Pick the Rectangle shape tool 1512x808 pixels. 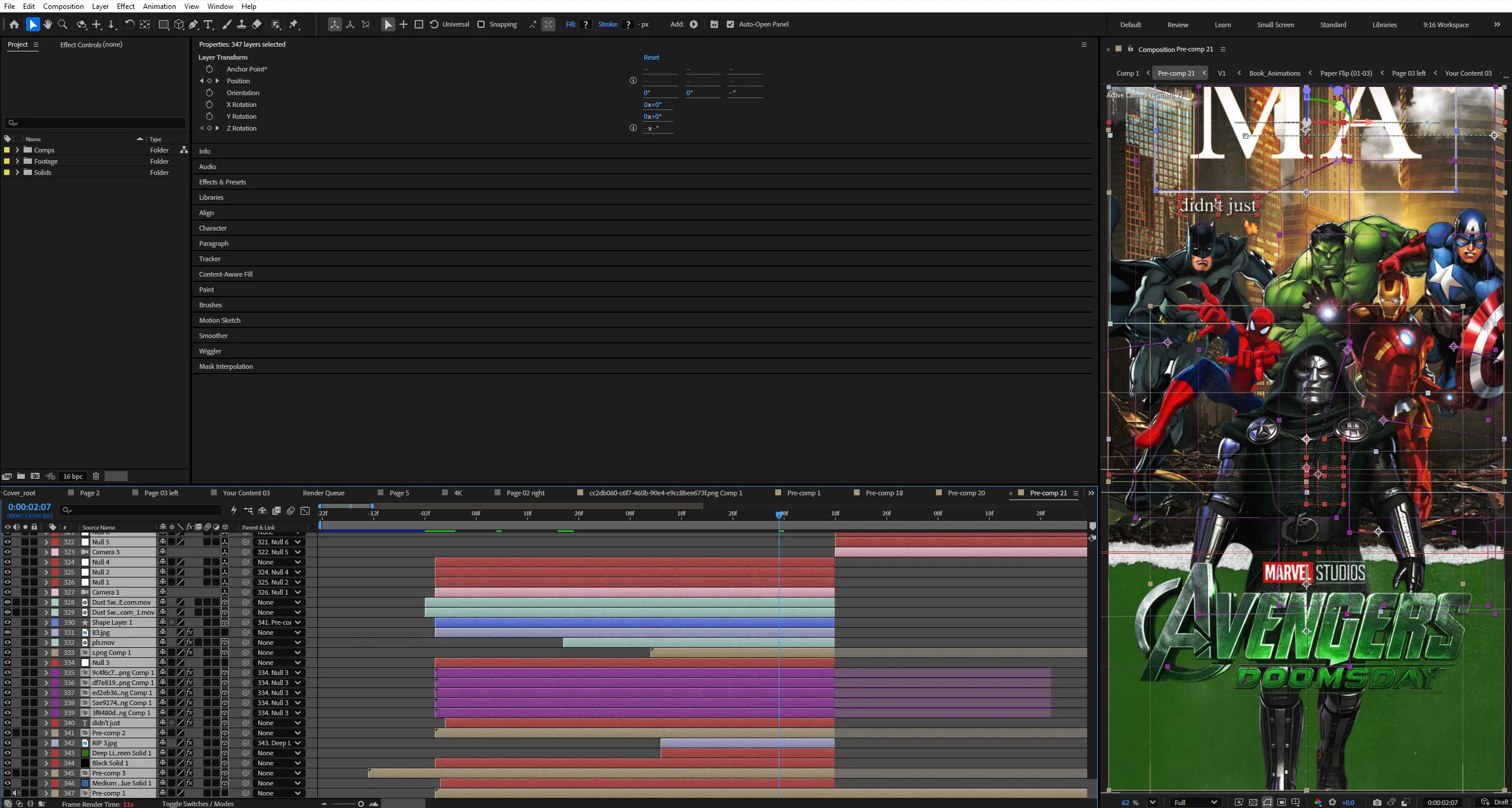coord(164,24)
